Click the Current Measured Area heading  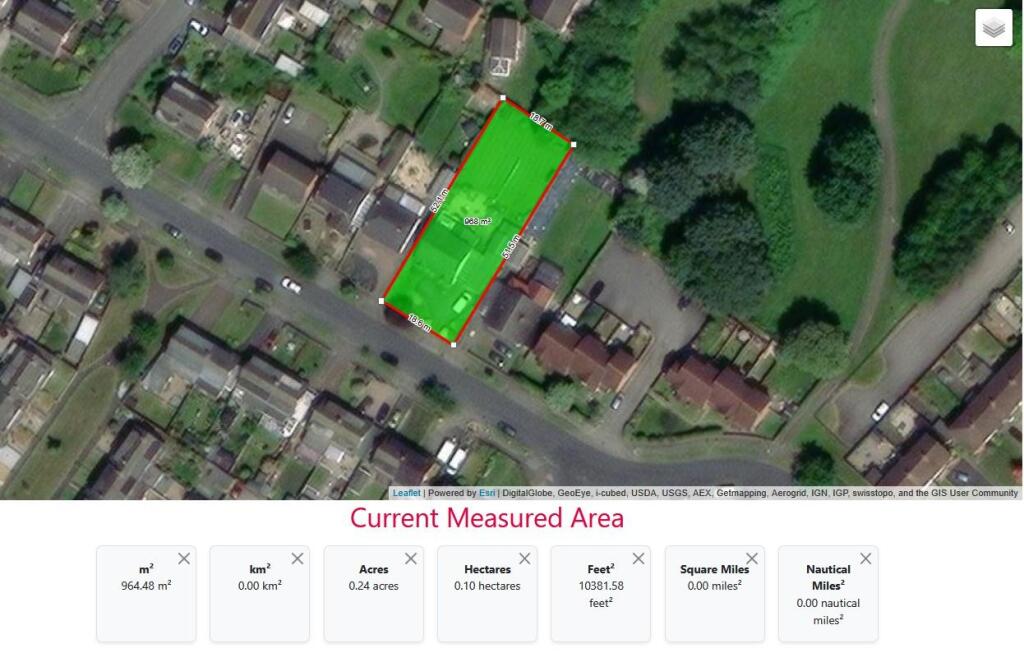pos(487,518)
